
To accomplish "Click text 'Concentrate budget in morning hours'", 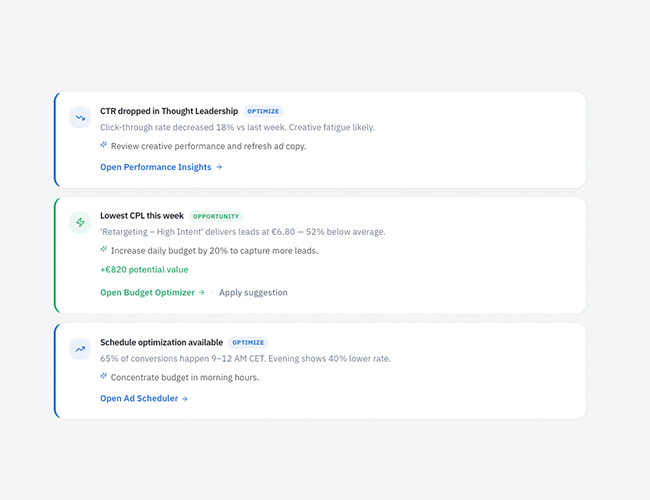I will point(185,378).
